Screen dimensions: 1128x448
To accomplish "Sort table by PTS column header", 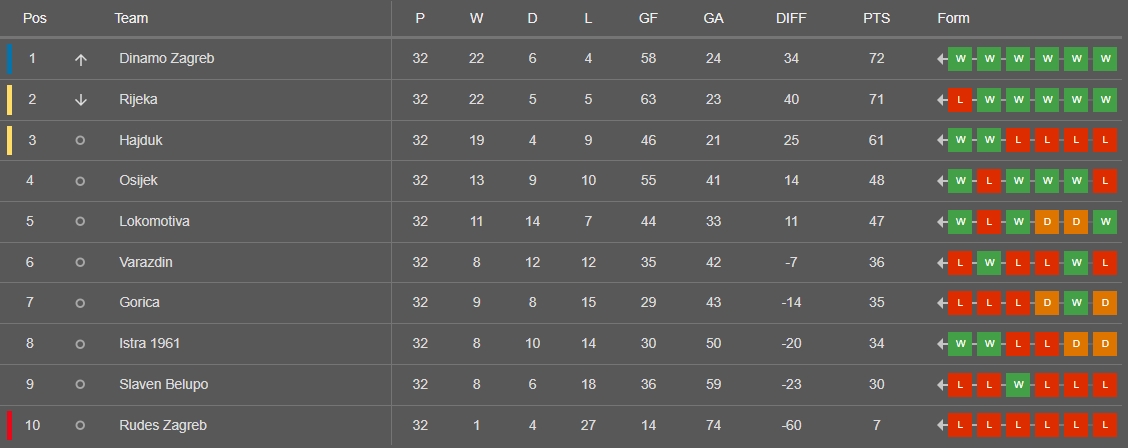I will click(x=876, y=19).
